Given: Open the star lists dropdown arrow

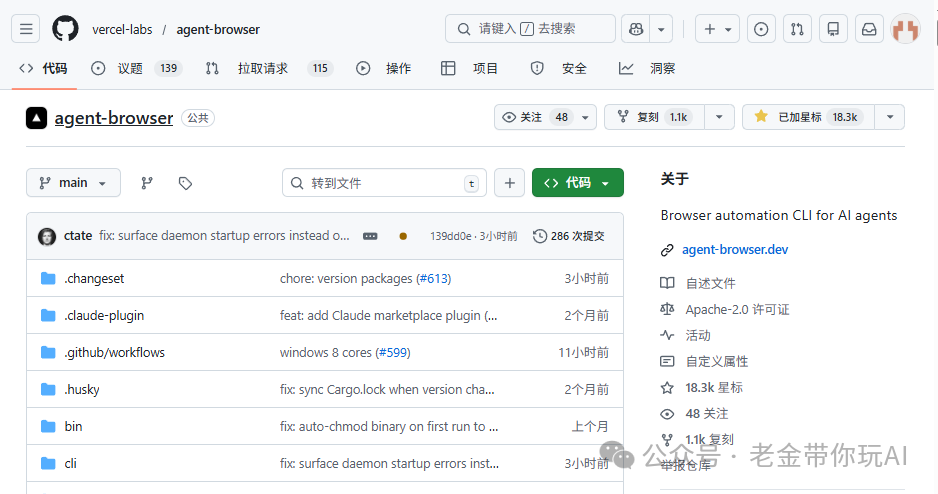Looking at the screenshot, I should click(889, 117).
